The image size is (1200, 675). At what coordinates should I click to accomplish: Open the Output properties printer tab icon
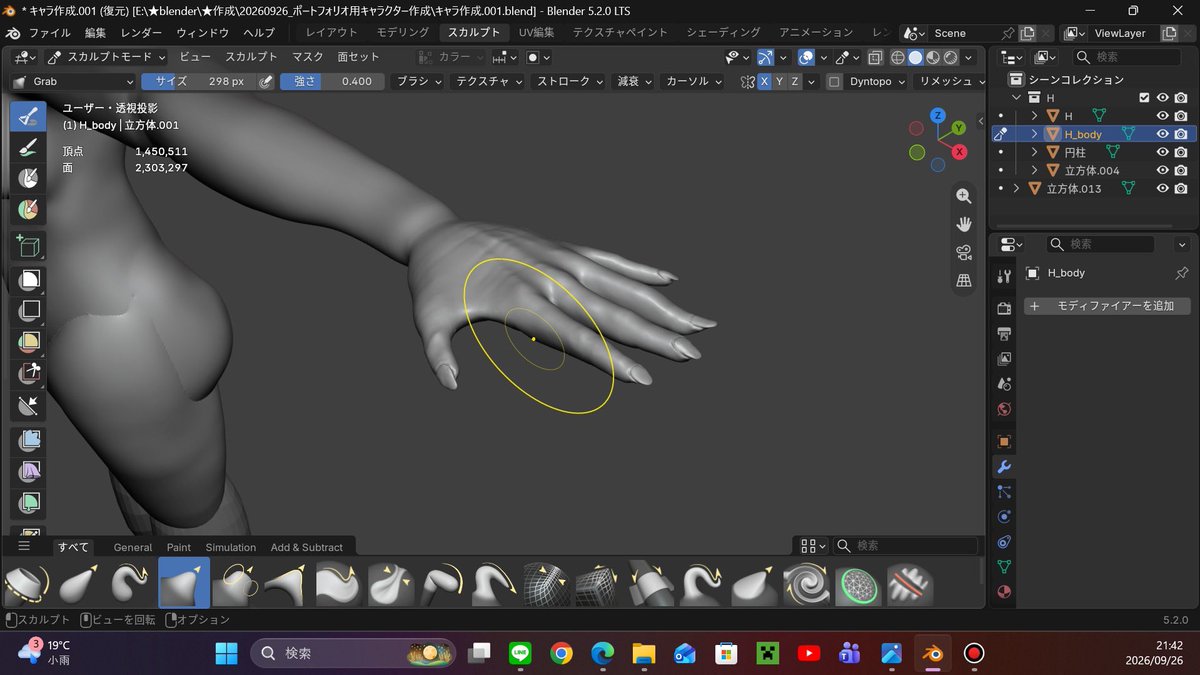1004,334
